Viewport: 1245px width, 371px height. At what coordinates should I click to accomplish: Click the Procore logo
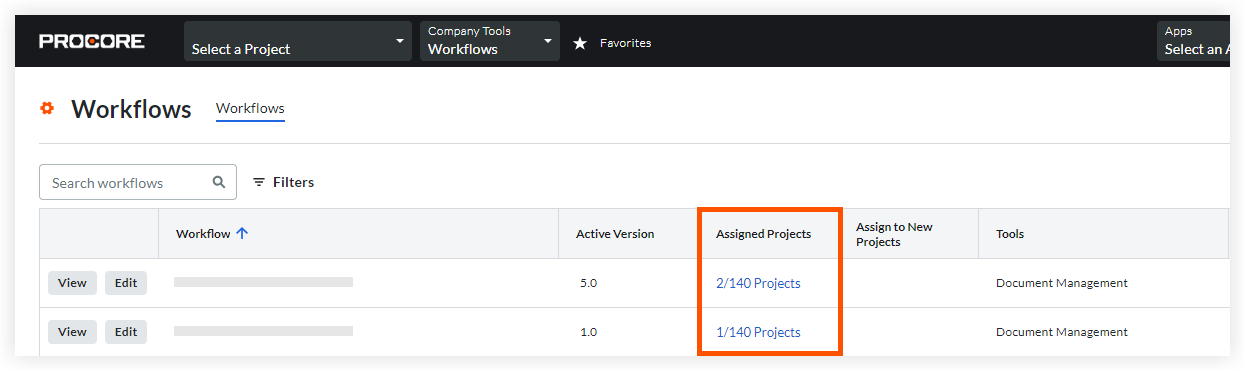[x=92, y=42]
